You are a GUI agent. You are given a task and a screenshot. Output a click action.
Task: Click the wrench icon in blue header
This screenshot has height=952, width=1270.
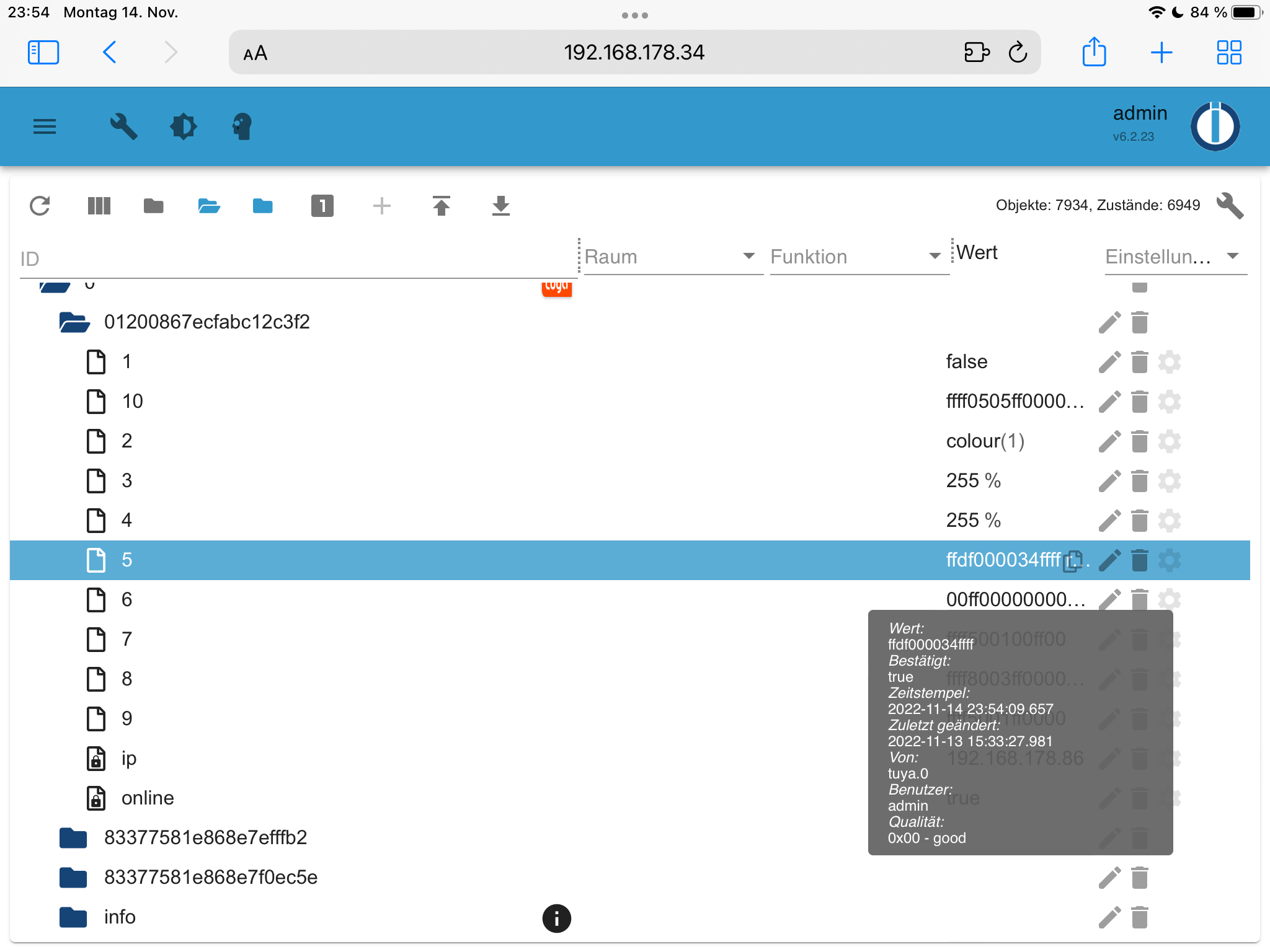(123, 126)
